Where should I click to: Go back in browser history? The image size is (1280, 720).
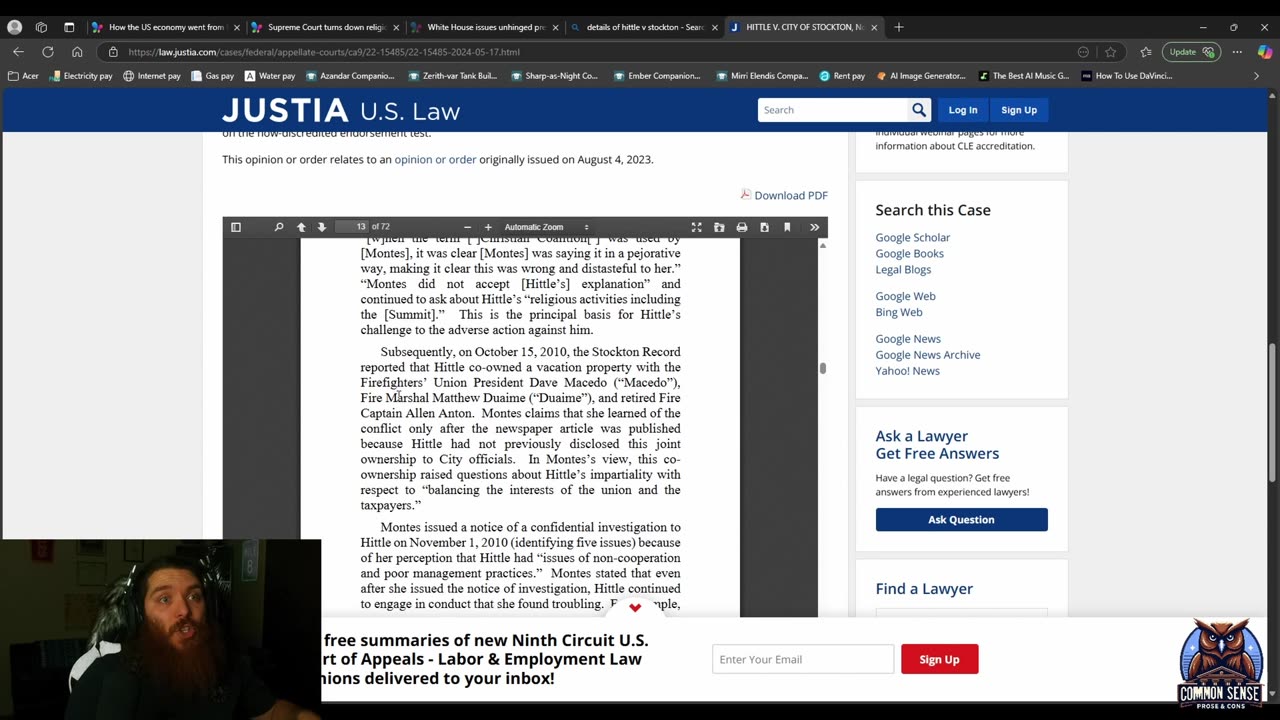18,52
